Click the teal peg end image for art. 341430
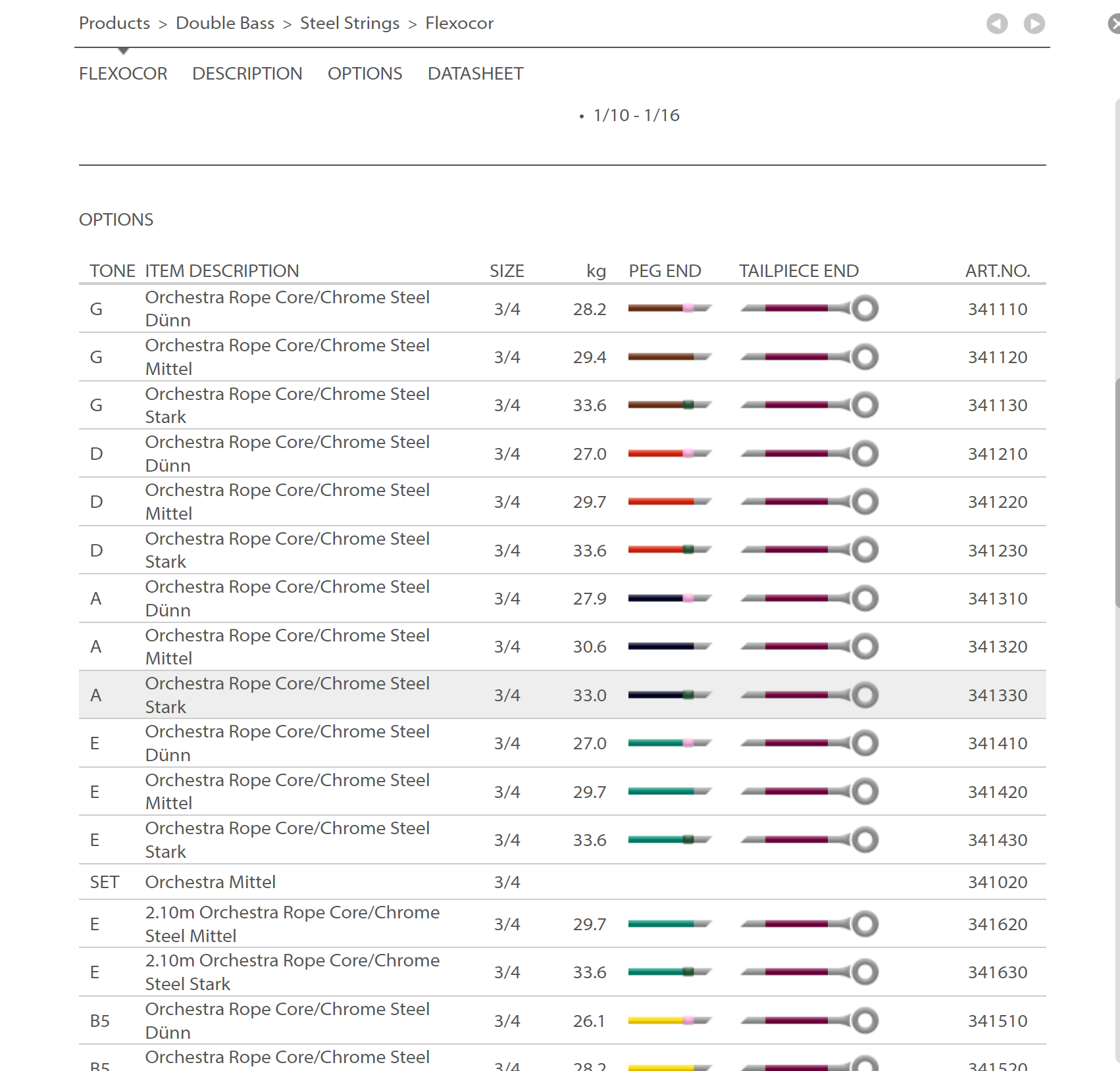The width and height of the screenshot is (1120, 1071). [x=670, y=839]
